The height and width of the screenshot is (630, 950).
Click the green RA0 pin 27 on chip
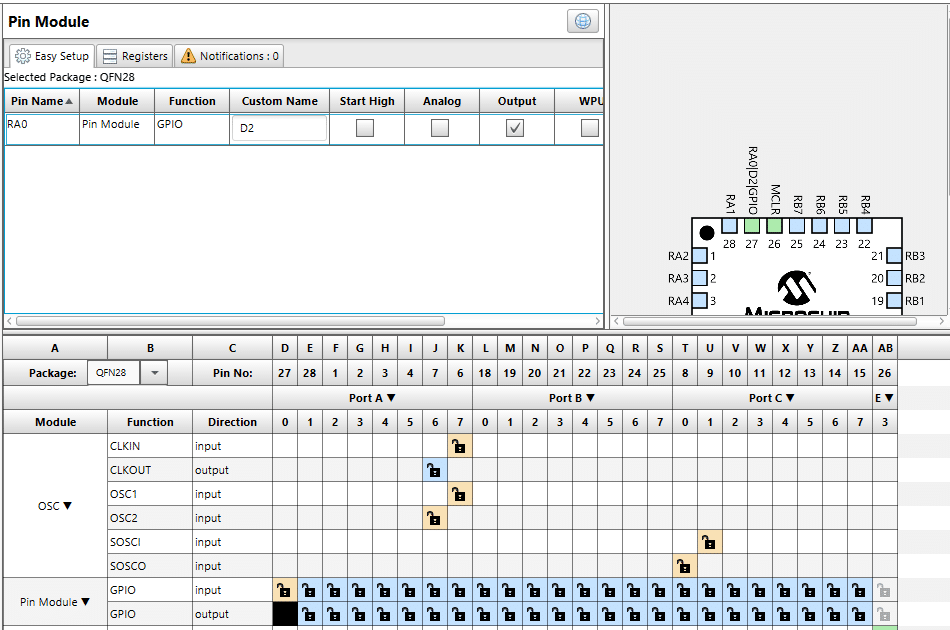point(752,226)
